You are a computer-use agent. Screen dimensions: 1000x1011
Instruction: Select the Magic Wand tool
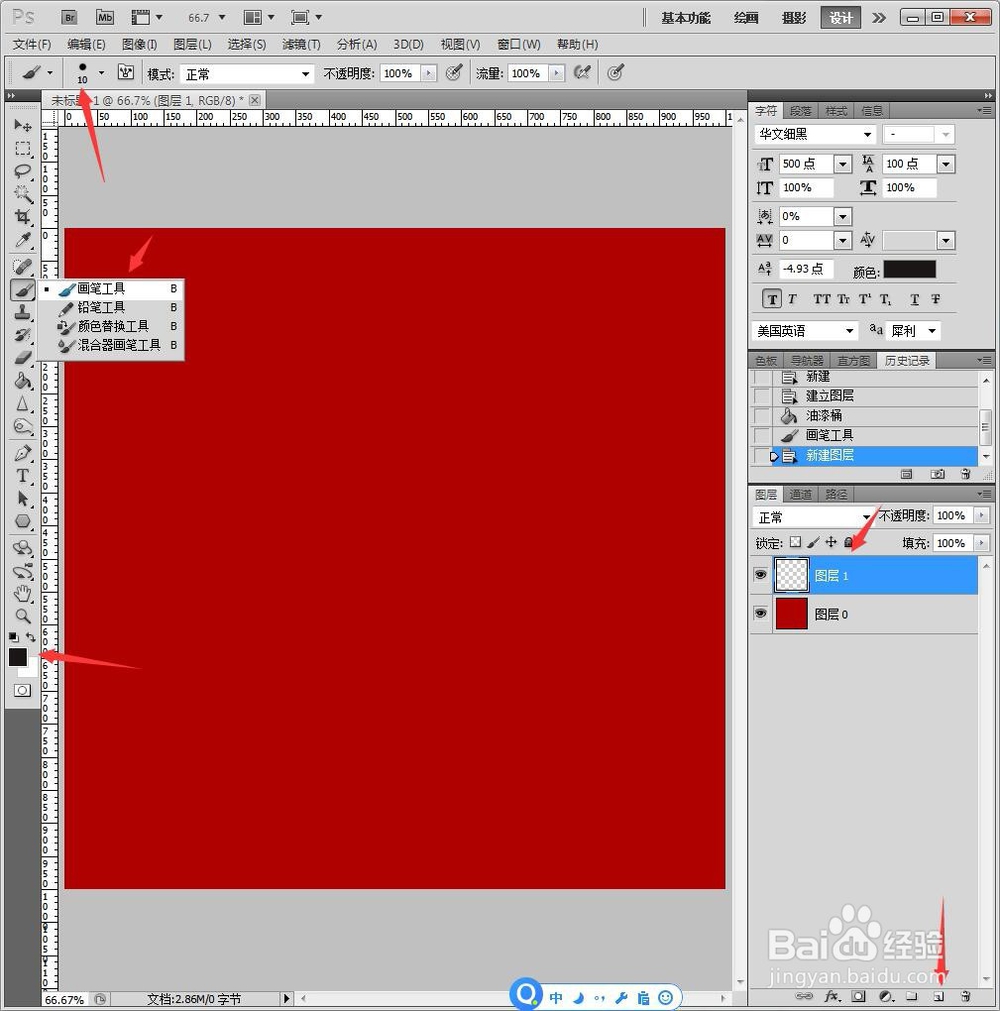[23, 193]
